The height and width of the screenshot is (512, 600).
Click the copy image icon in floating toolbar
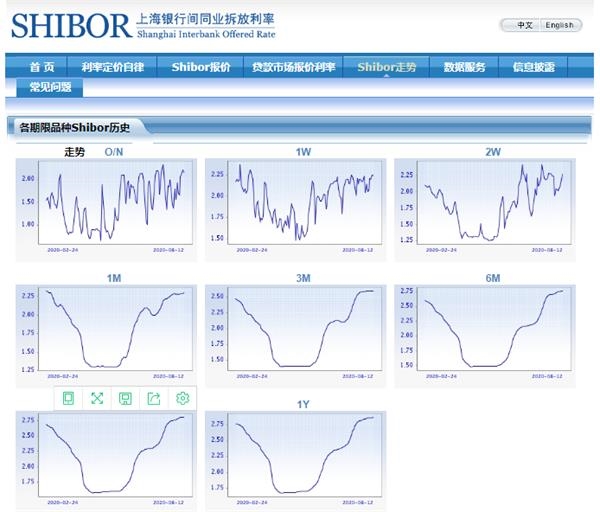[x=68, y=398]
